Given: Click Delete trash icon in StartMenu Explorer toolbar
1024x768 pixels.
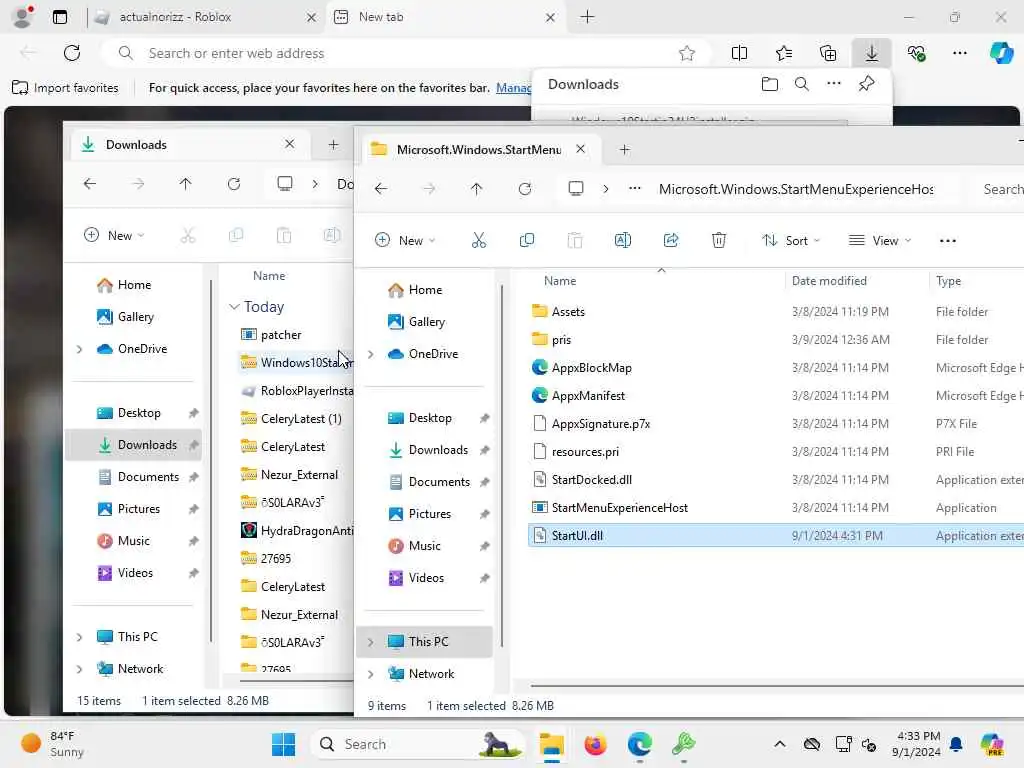Looking at the screenshot, I should point(718,240).
